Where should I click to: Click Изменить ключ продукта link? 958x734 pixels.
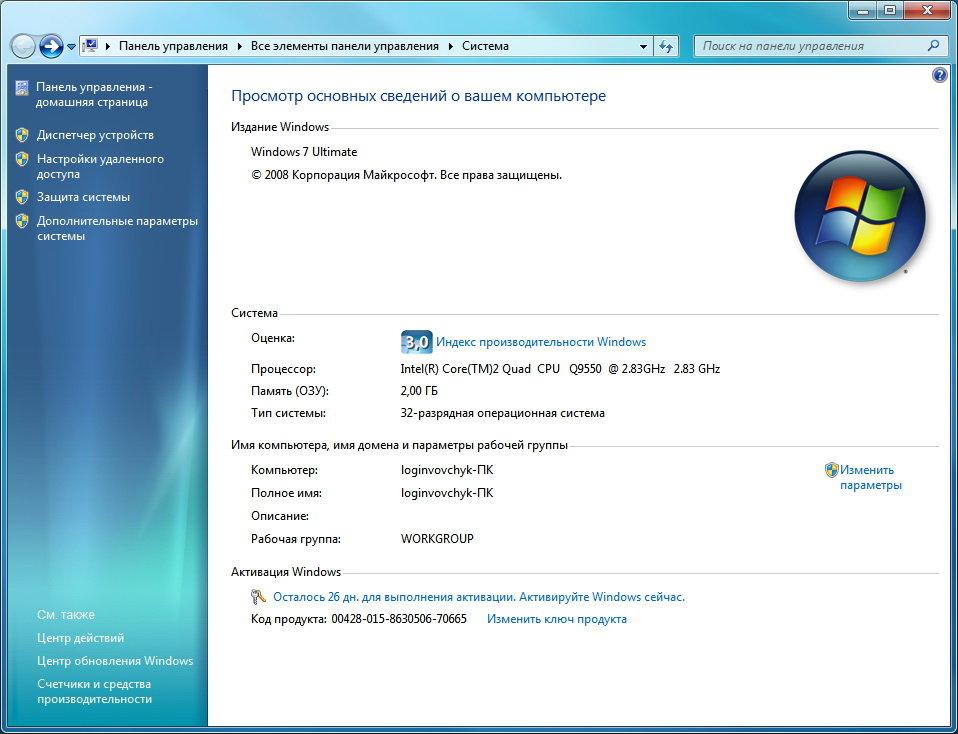tap(557, 619)
